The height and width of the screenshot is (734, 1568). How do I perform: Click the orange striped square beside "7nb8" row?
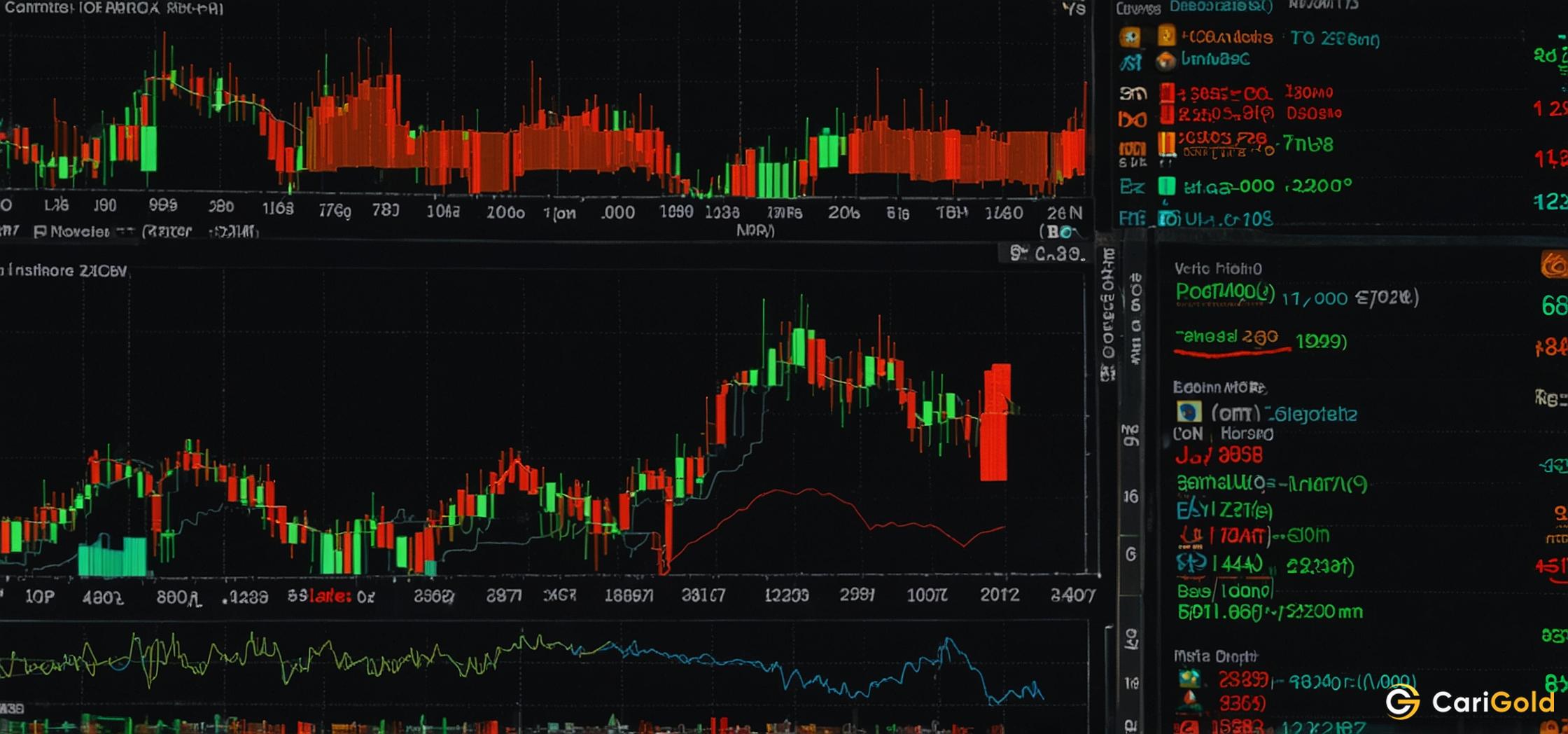click(x=1166, y=143)
